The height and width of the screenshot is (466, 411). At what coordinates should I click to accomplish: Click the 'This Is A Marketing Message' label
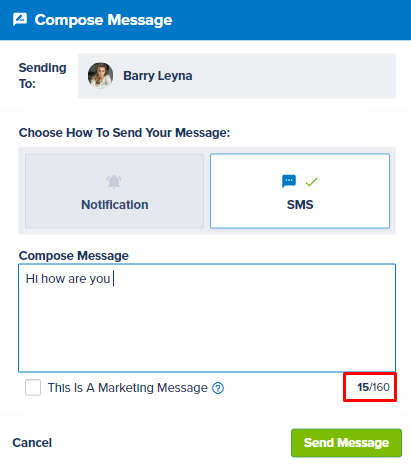click(128, 388)
